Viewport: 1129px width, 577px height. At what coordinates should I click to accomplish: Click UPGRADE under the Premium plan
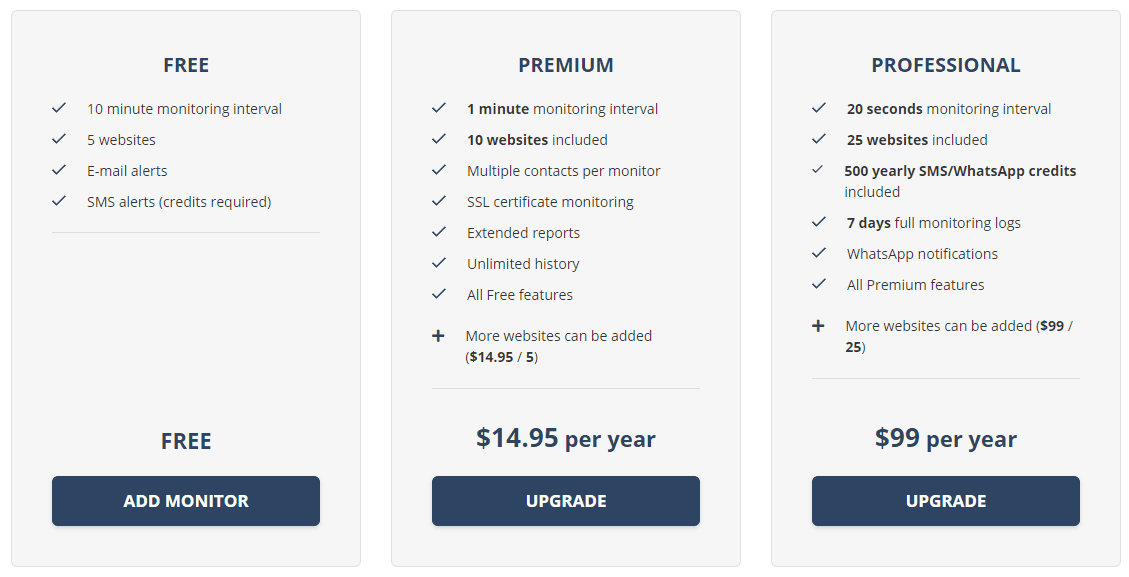[566, 501]
